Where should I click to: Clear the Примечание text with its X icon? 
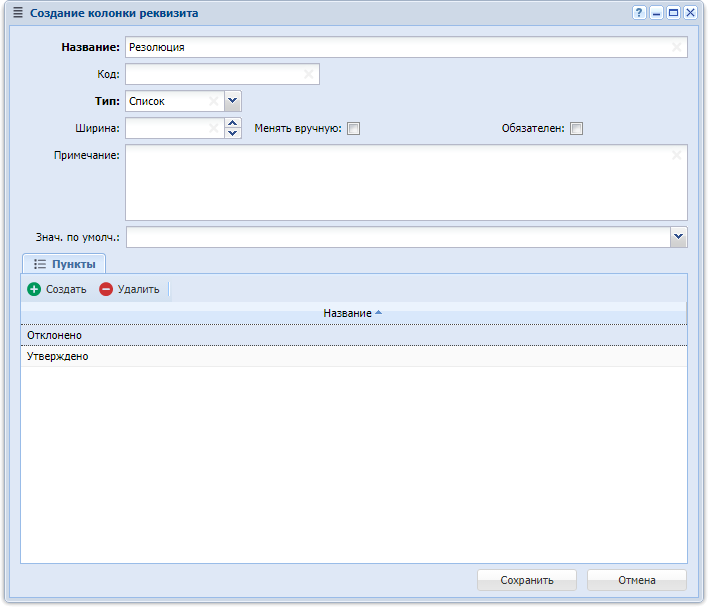676,155
